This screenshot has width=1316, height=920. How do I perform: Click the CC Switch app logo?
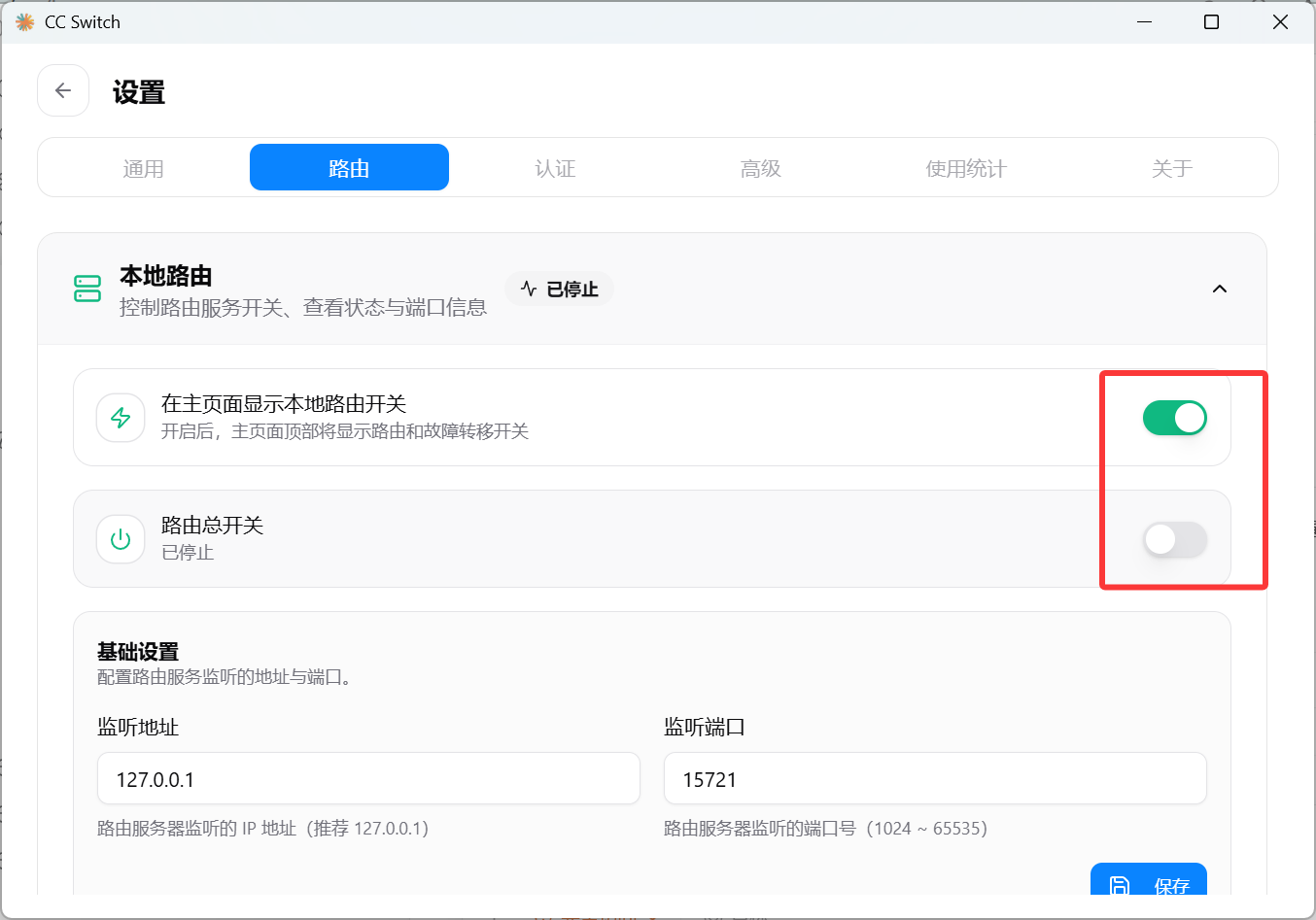click(24, 21)
